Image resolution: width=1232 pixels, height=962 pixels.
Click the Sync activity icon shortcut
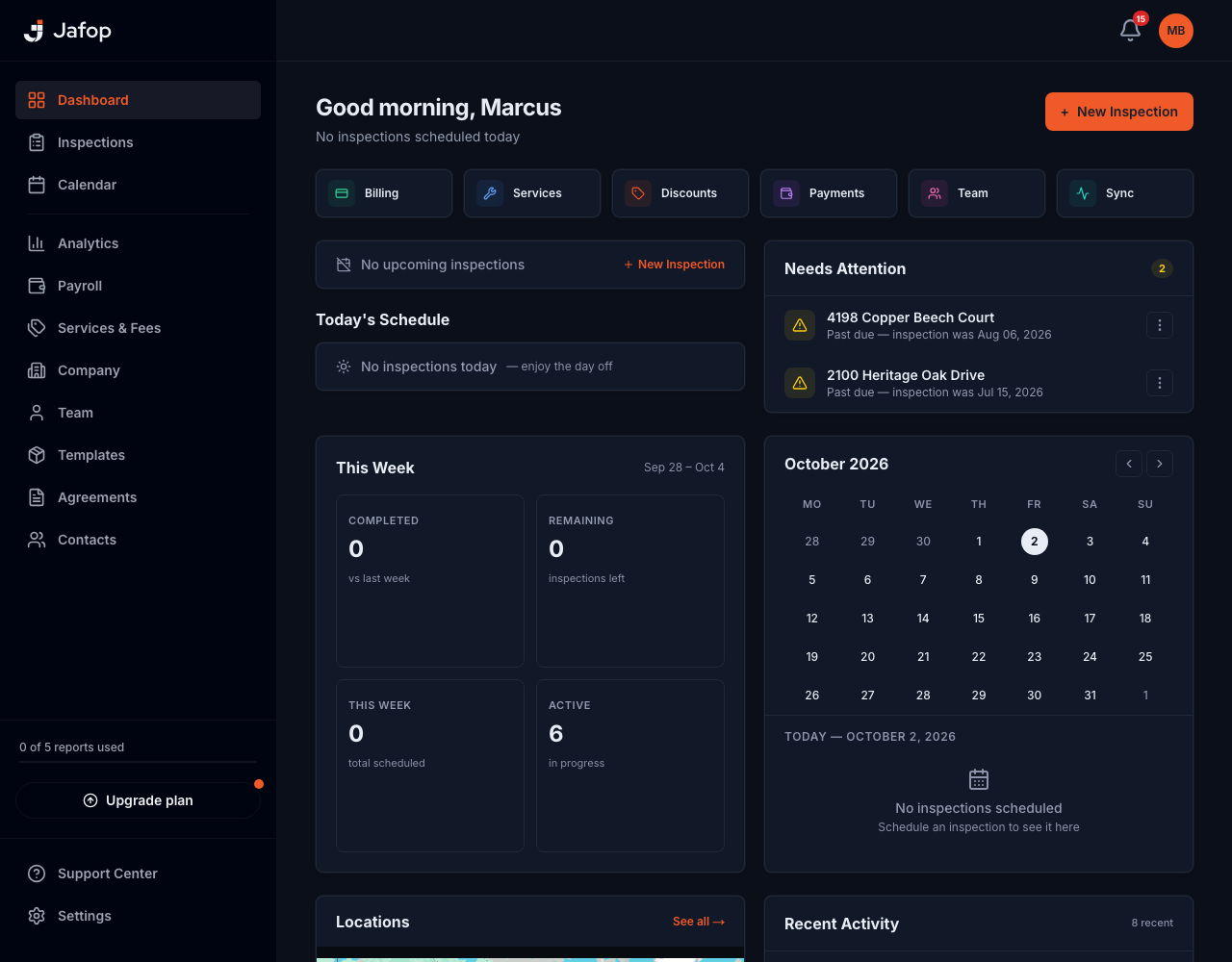[x=1083, y=193]
